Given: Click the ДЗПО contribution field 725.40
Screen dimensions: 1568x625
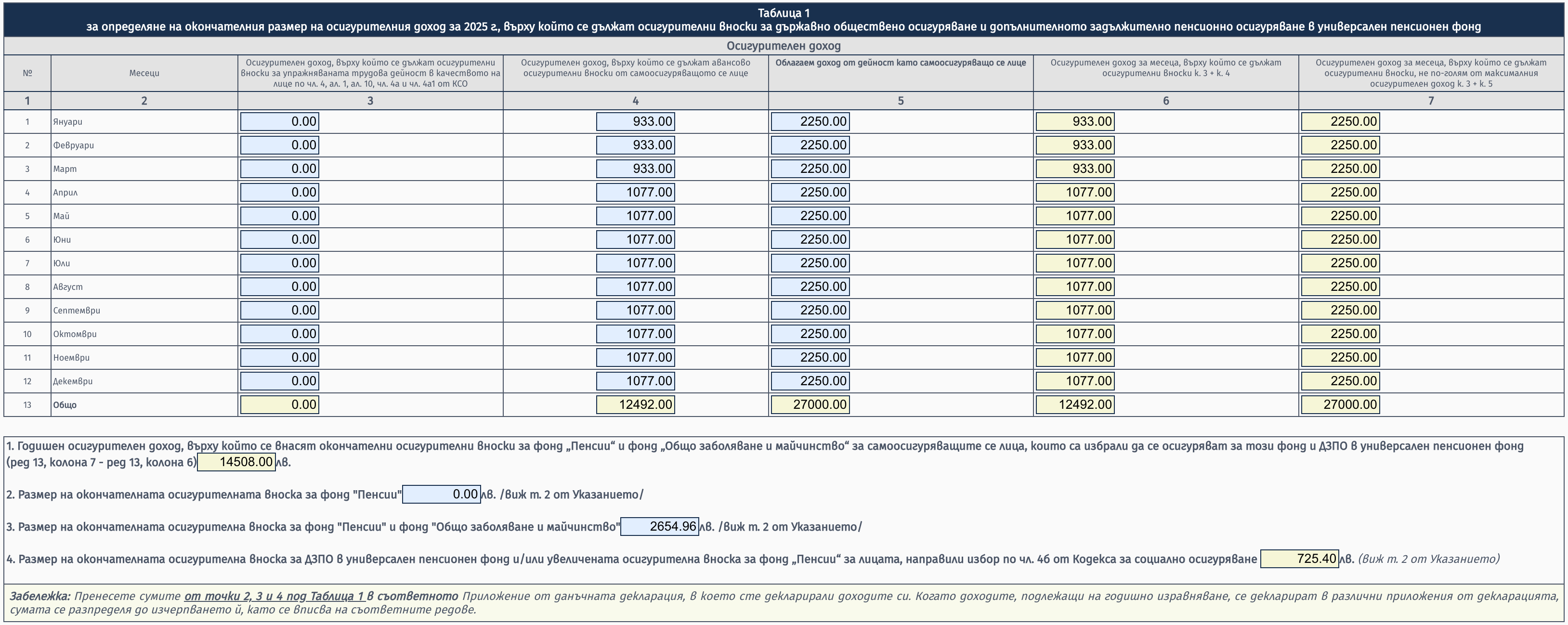Looking at the screenshot, I should pyautogui.click(x=1299, y=559).
